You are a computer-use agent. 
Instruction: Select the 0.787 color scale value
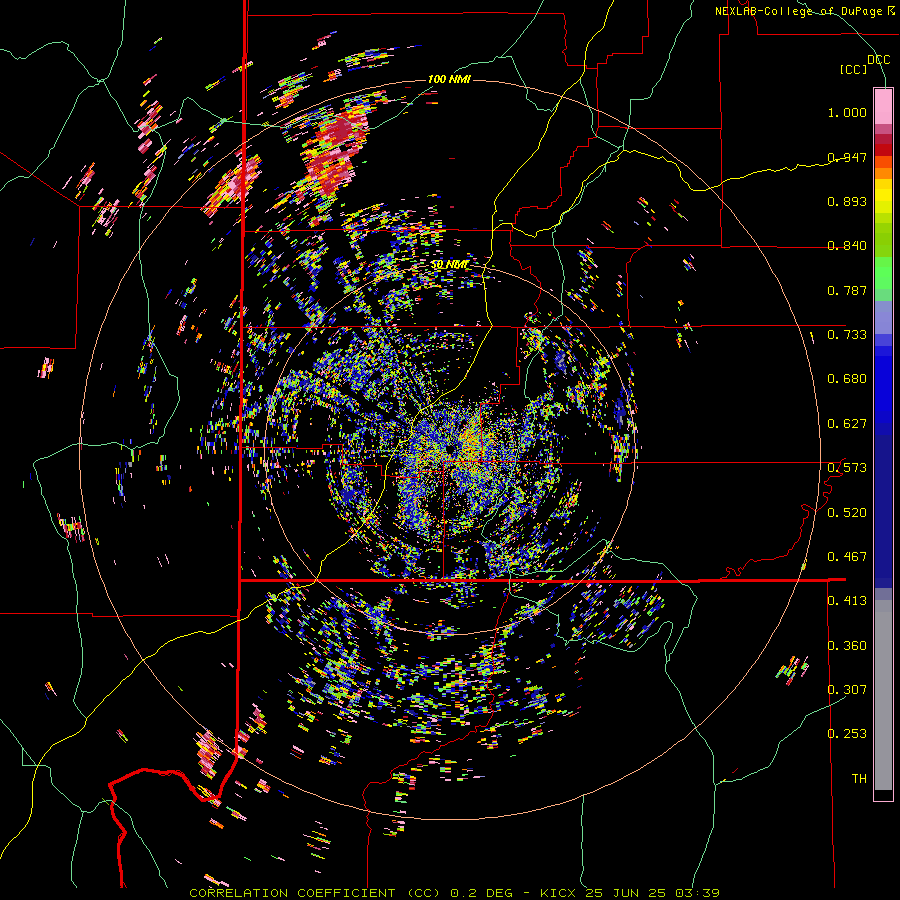coord(847,290)
